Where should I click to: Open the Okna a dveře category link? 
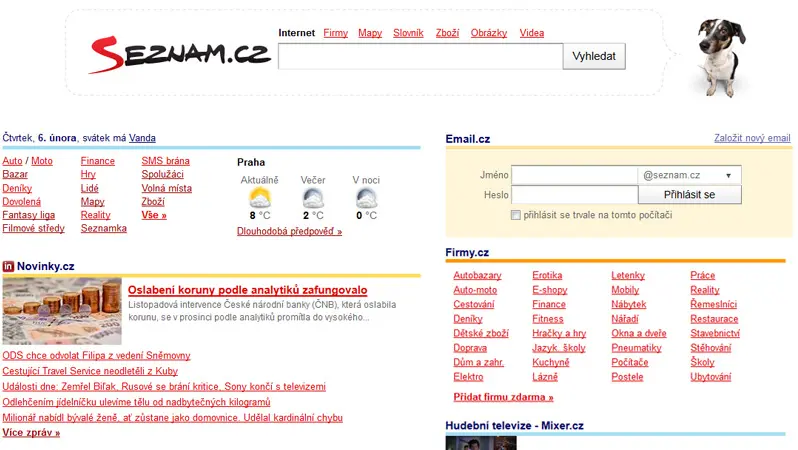click(639, 333)
